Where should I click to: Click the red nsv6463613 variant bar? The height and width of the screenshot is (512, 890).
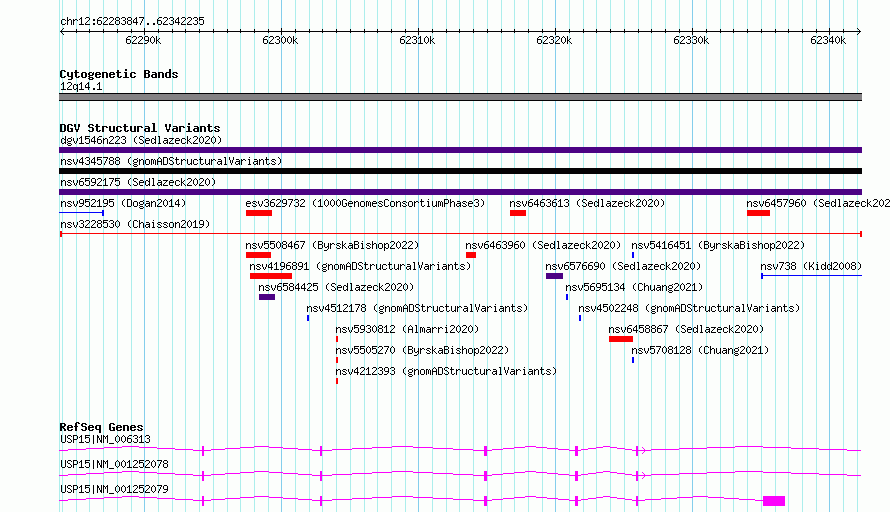(518, 213)
